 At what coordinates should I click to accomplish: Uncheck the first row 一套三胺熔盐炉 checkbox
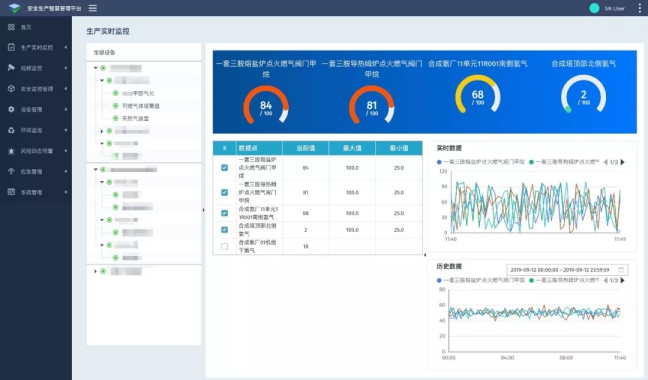[x=224, y=168]
